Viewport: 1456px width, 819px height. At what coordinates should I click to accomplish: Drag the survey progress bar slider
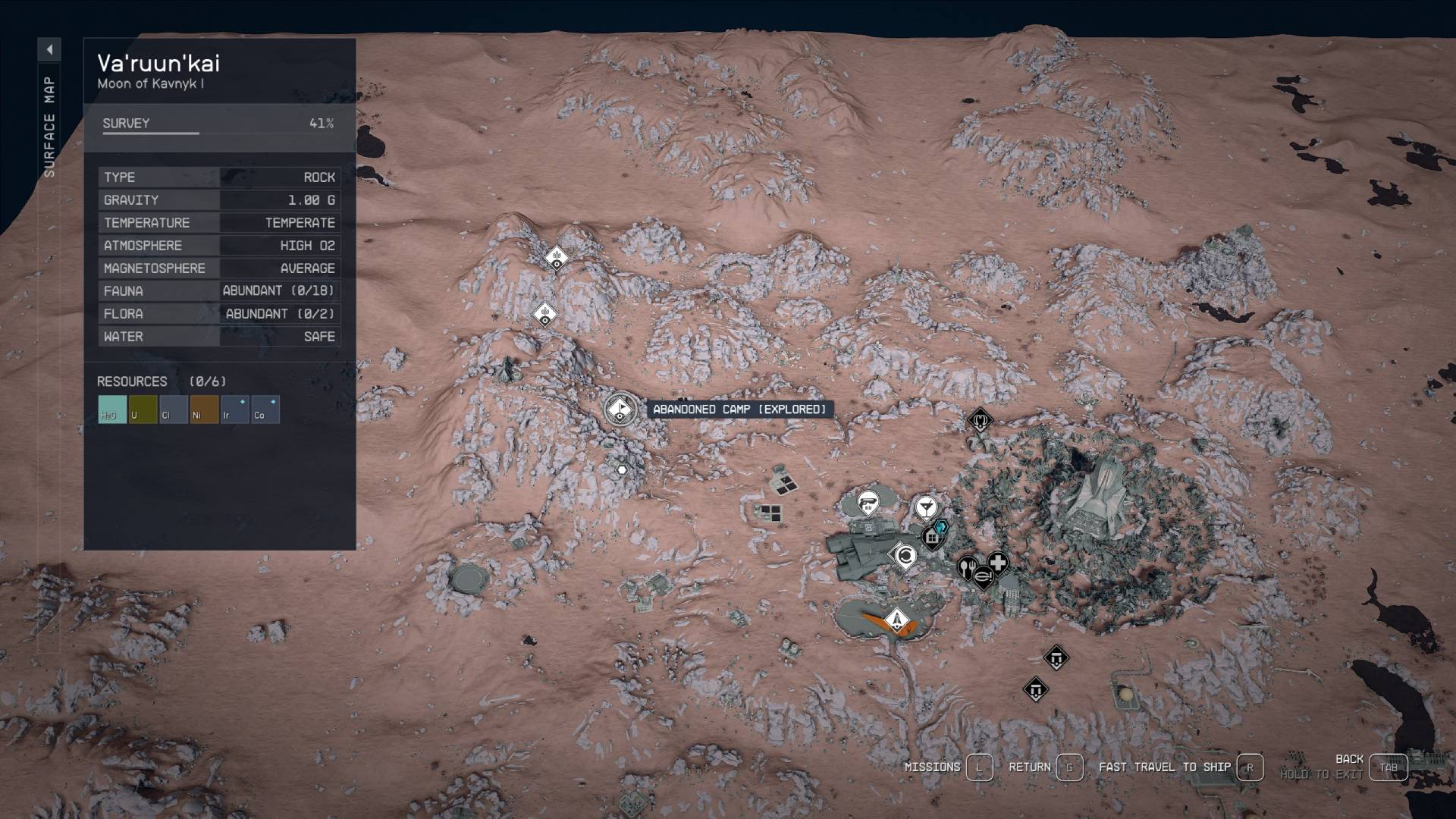click(x=197, y=133)
